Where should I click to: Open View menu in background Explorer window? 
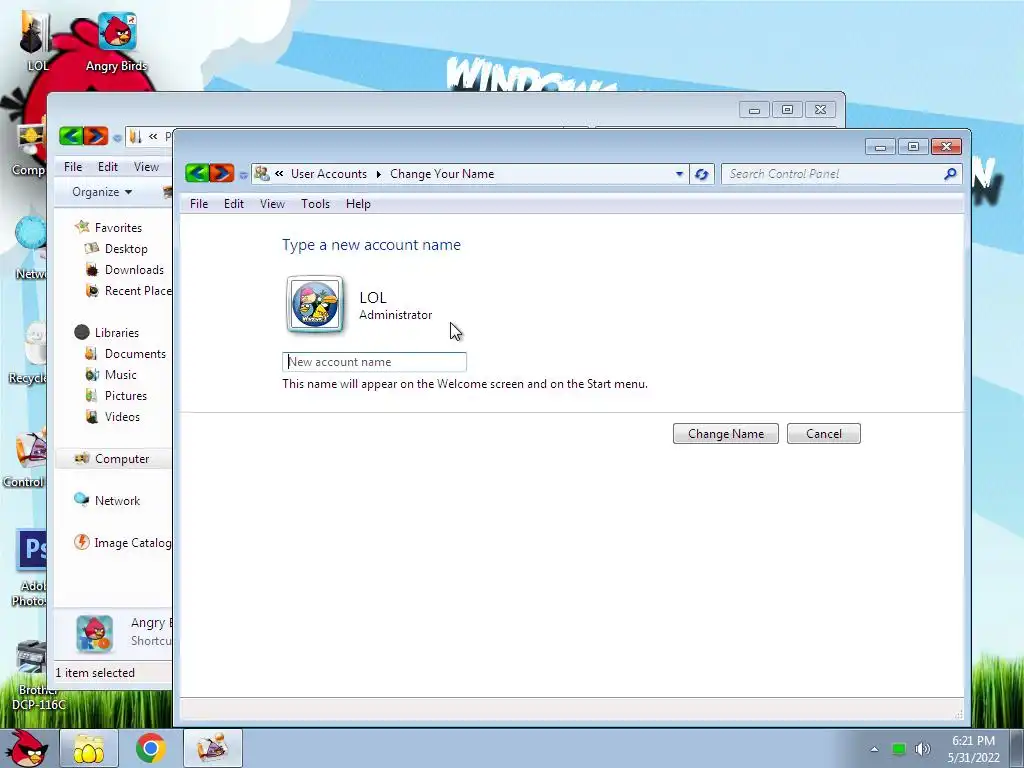(146, 167)
